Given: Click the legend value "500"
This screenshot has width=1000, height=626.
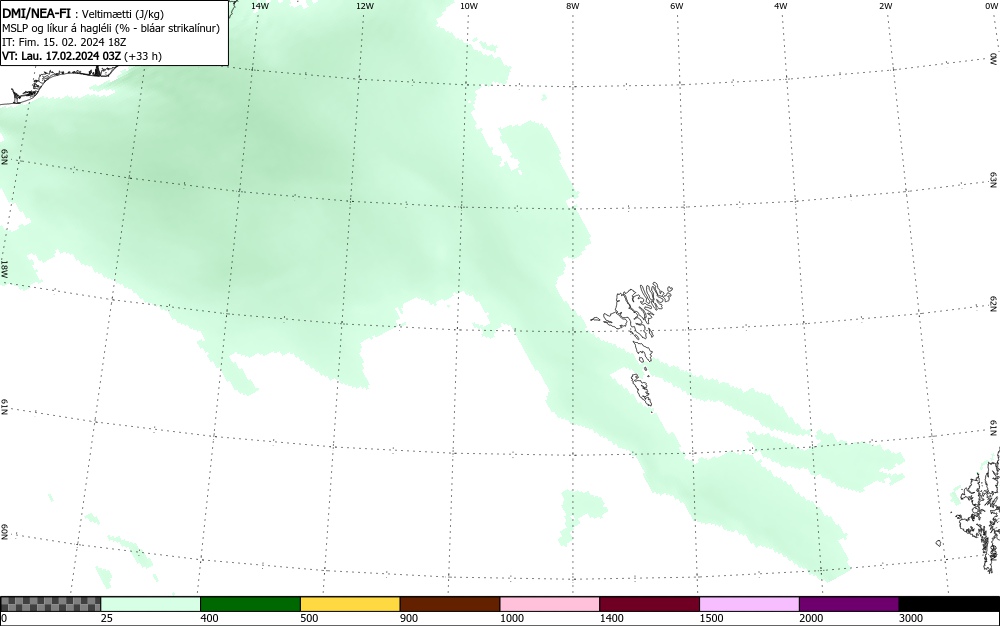Looking at the screenshot, I should click(x=309, y=618).
